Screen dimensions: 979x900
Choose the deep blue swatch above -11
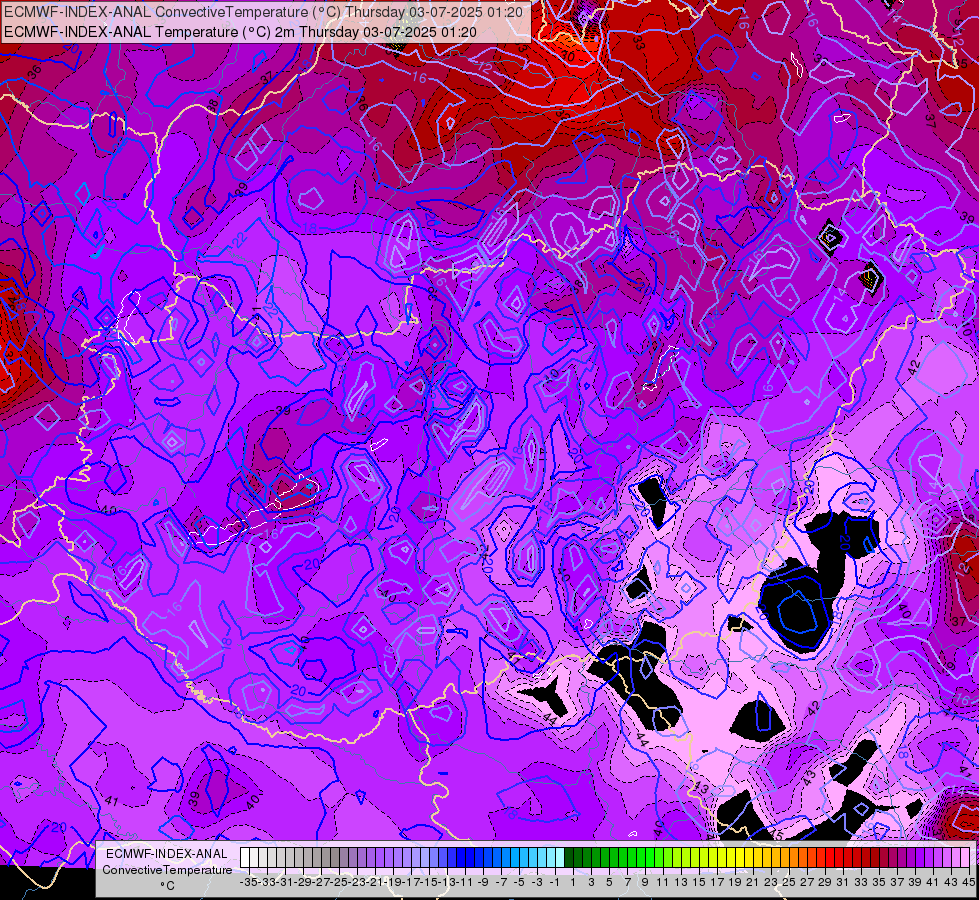coord(461,857)
